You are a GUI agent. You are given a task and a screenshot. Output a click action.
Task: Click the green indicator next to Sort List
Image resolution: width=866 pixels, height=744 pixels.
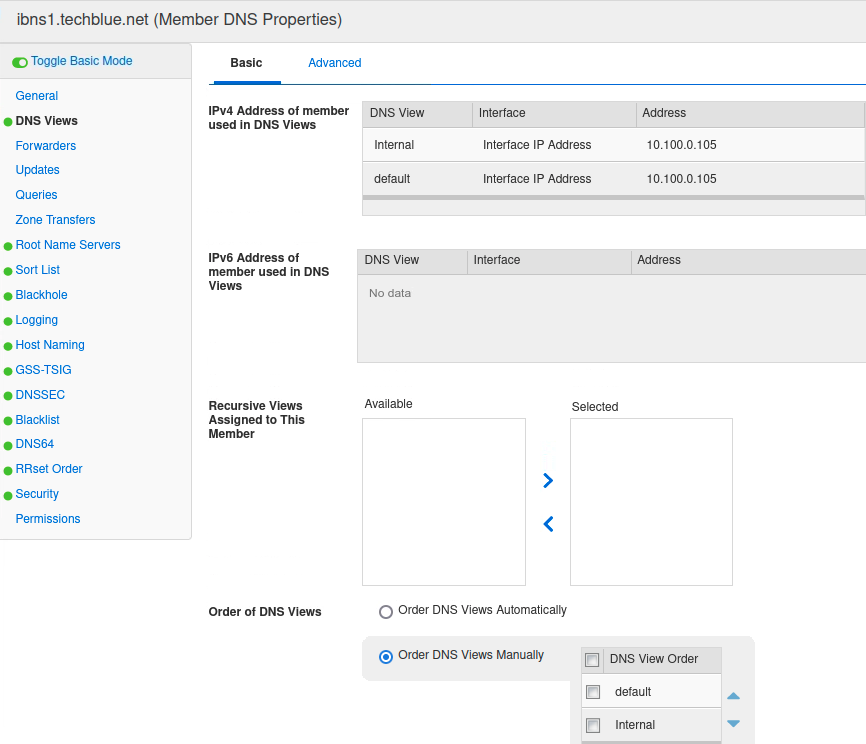pos(7,269)
